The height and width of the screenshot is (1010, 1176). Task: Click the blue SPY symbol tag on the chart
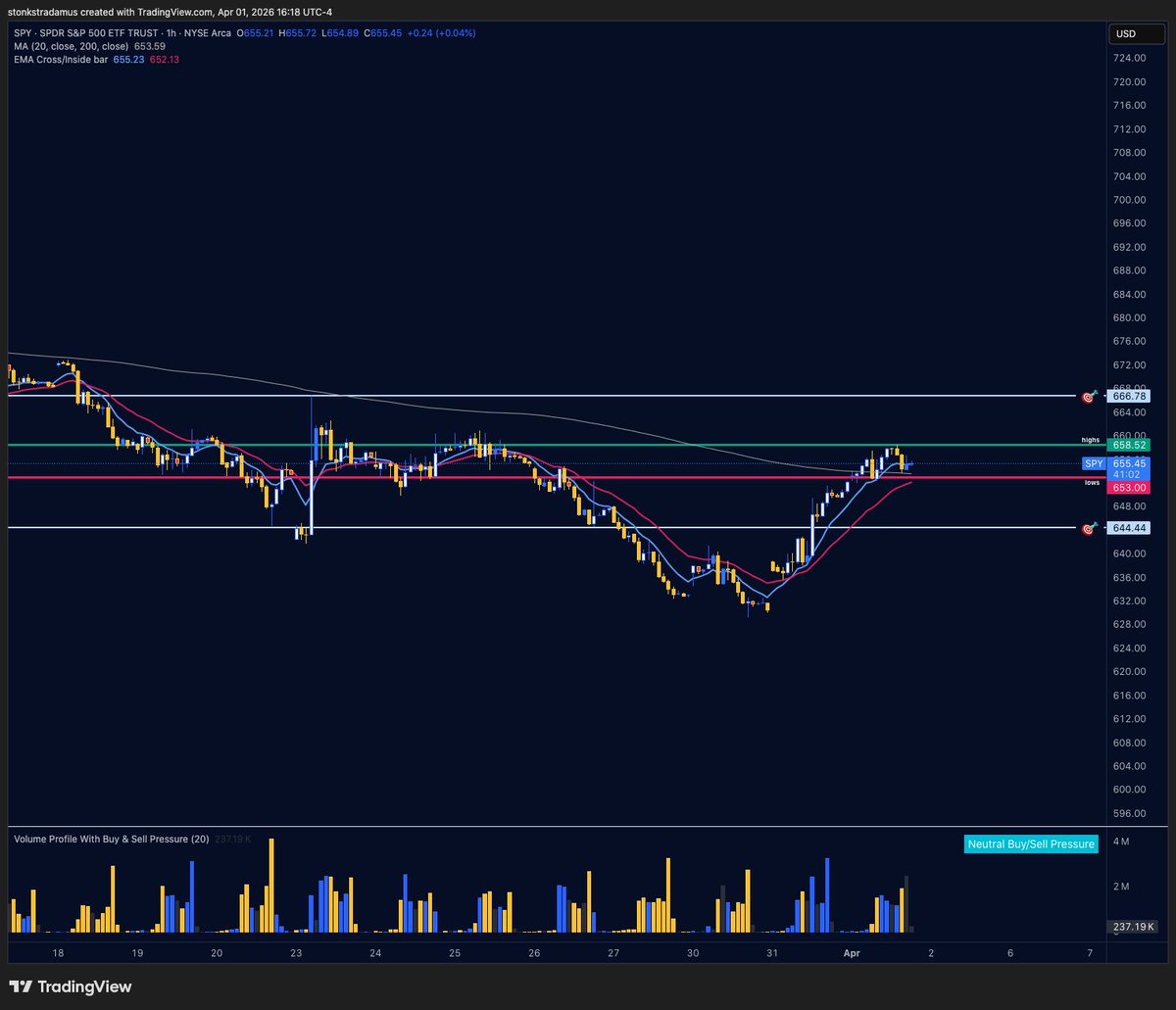(x=1094, y=463)
